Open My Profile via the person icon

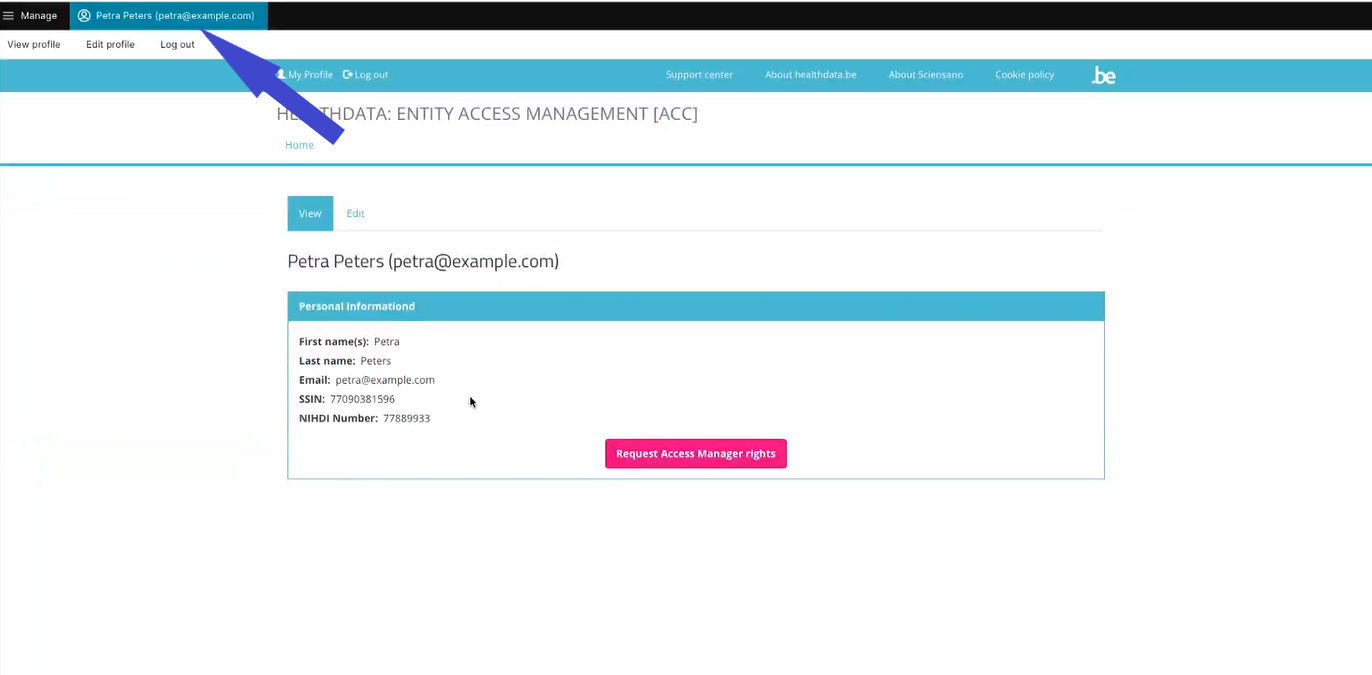coord(281,75)
